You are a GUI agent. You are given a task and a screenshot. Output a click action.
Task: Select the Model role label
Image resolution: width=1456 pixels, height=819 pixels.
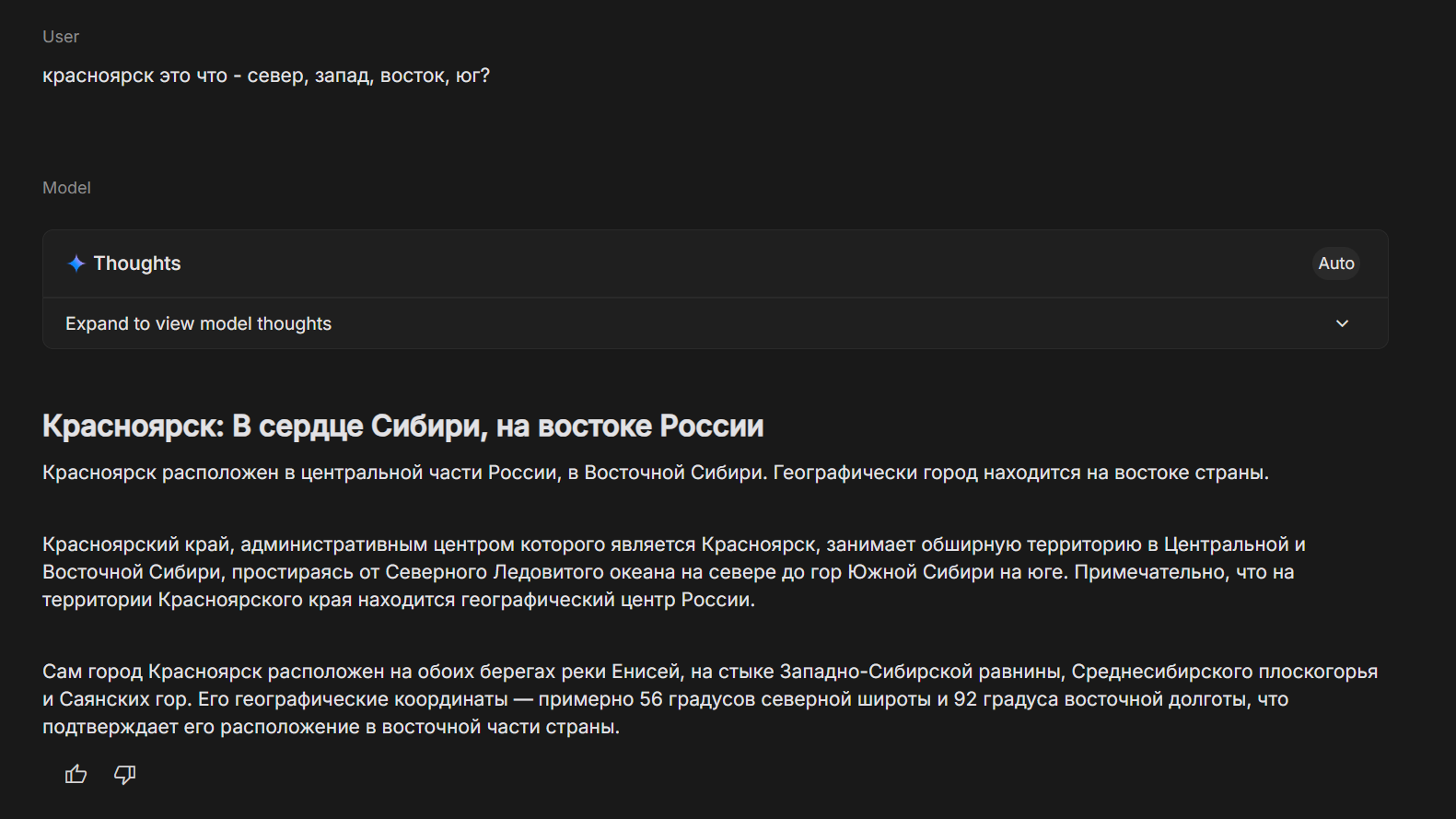tap(66, 188)
